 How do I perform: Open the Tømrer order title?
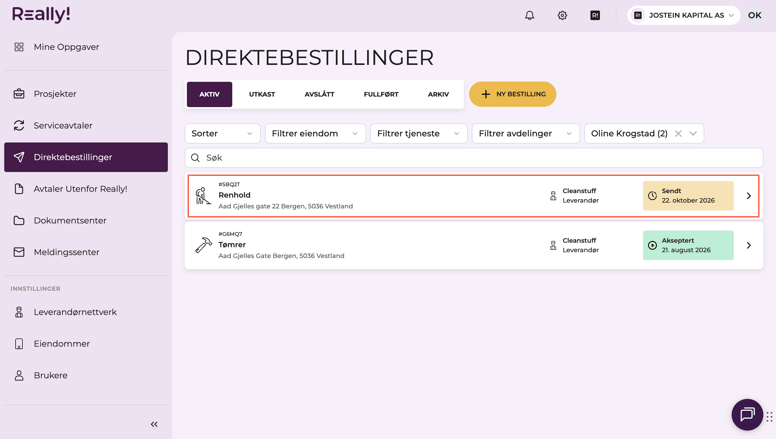pyautogui.click(x=232, y=244)
